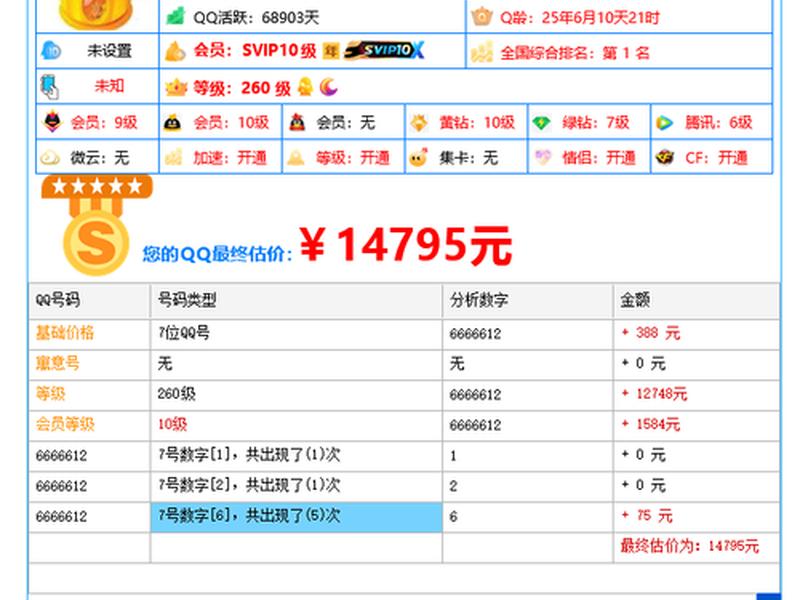This screenshot has width=800, height=600.
Task: Select the 7位QQ号 cell
Action: 296,333
